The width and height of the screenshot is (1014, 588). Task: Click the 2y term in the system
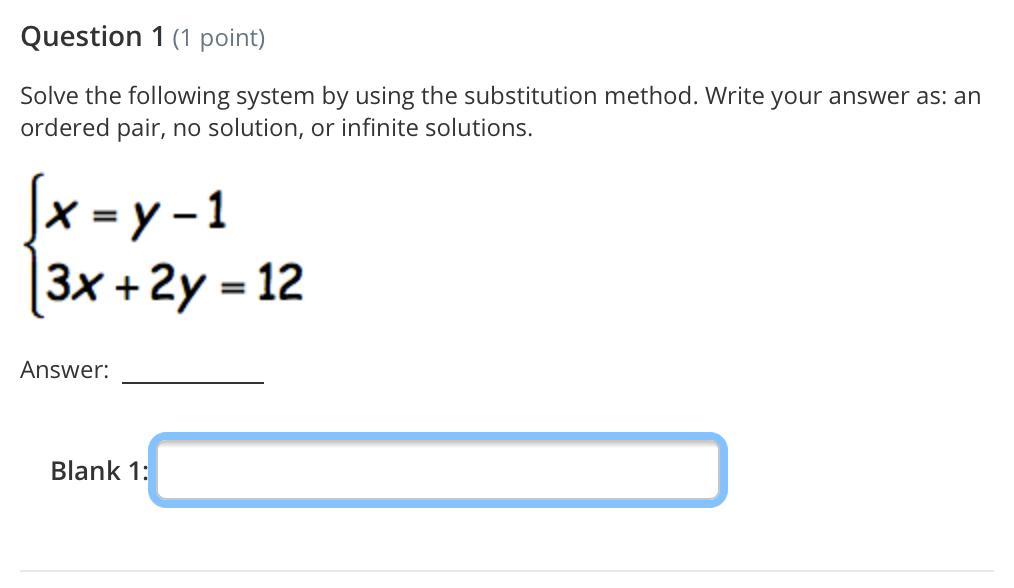click(x=177, y=287)
